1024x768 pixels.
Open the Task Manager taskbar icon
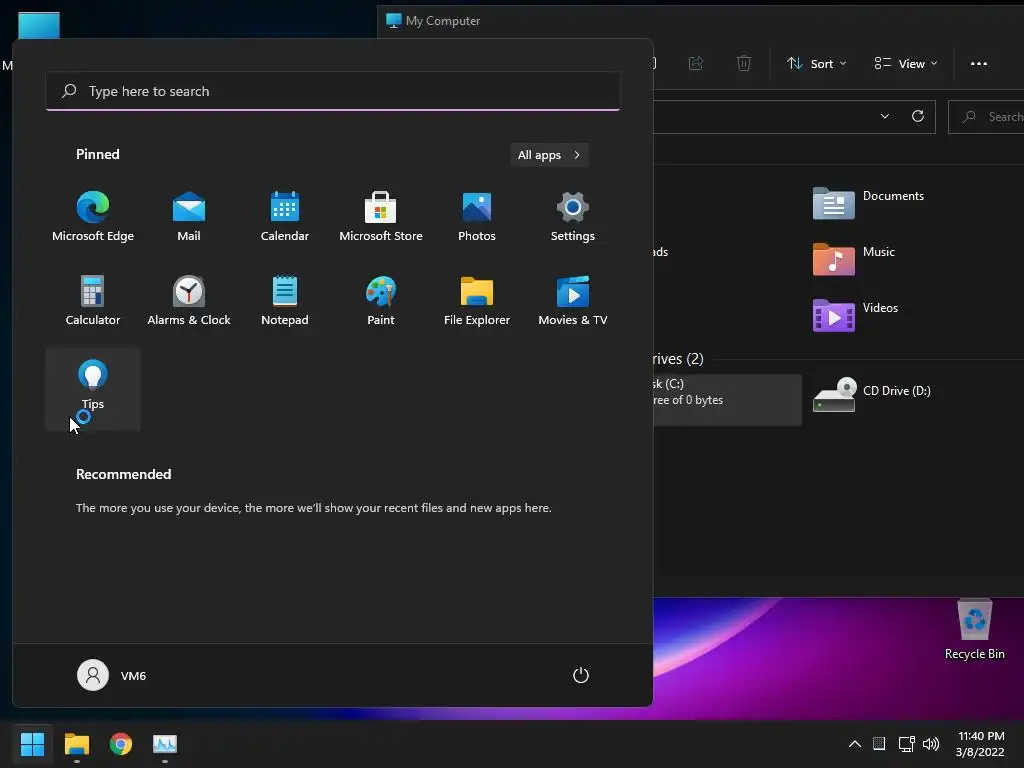[x=165, y=744]
